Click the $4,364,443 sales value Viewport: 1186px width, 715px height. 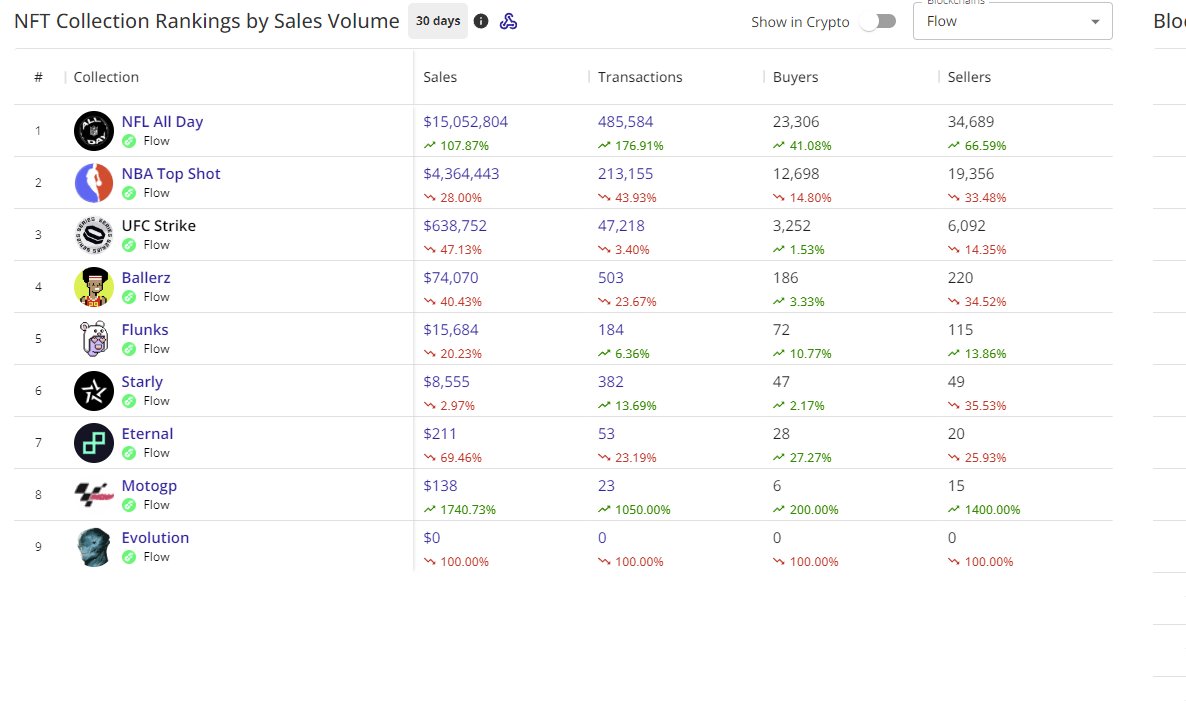click(x=461, y=174)
